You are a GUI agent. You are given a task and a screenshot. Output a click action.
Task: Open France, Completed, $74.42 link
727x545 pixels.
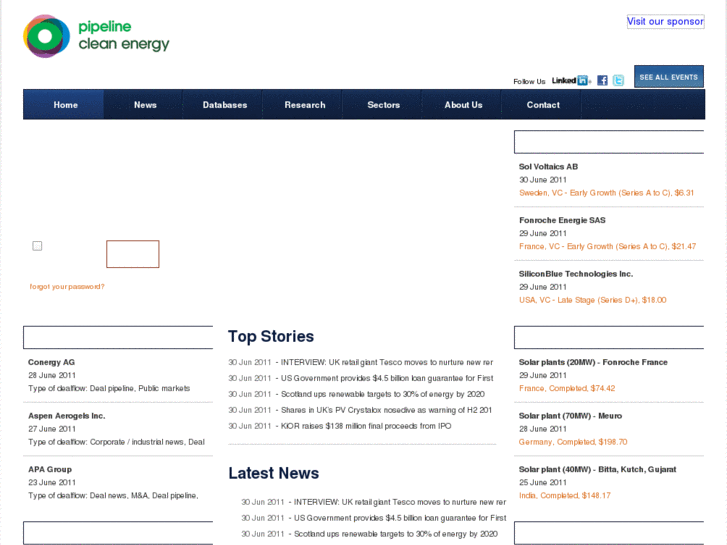pyautogui.click(x=567, y=388)
